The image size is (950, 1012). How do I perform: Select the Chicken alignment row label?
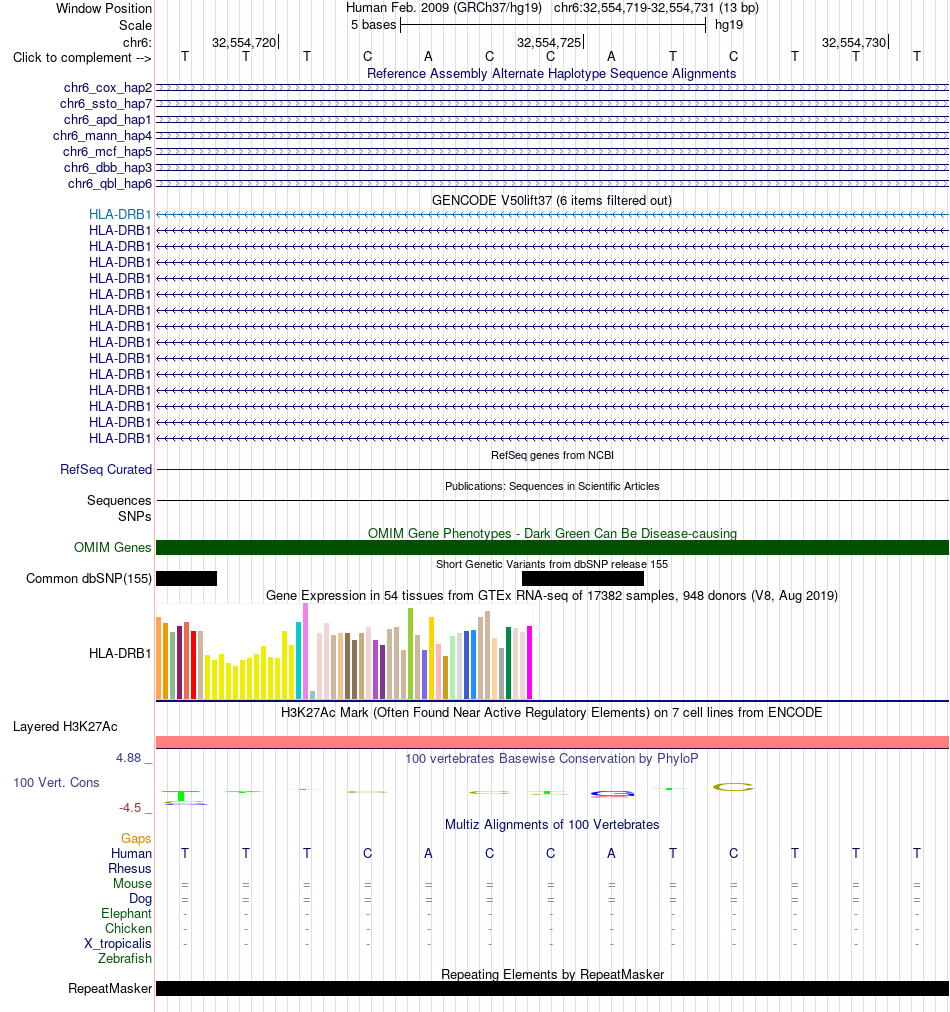(x=128, y=929)
